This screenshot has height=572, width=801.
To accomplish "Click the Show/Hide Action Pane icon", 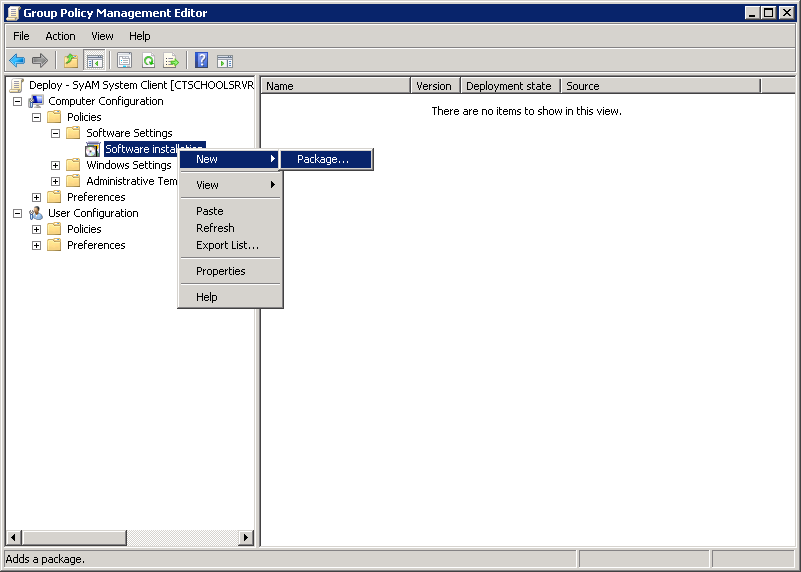I will tap(225, 61).
